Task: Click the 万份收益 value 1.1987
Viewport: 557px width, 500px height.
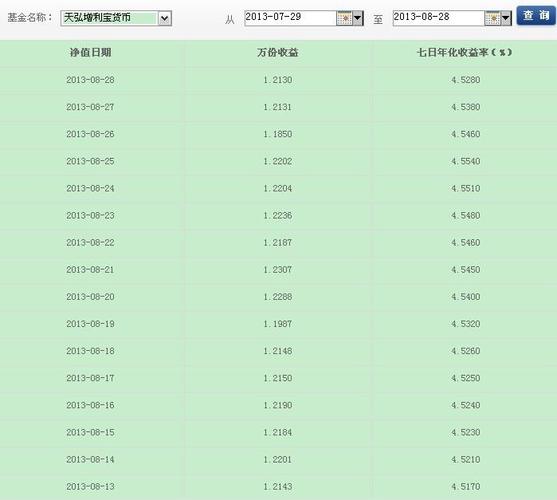Action: click(278, 324)
